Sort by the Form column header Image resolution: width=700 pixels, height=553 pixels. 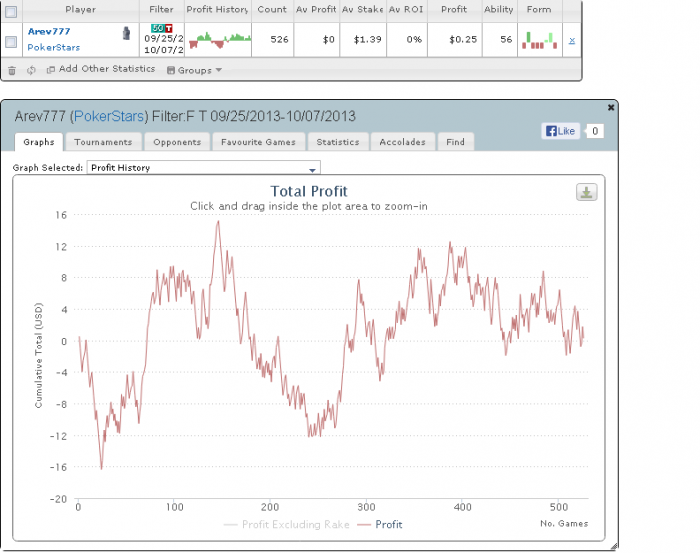coord(539,9)
